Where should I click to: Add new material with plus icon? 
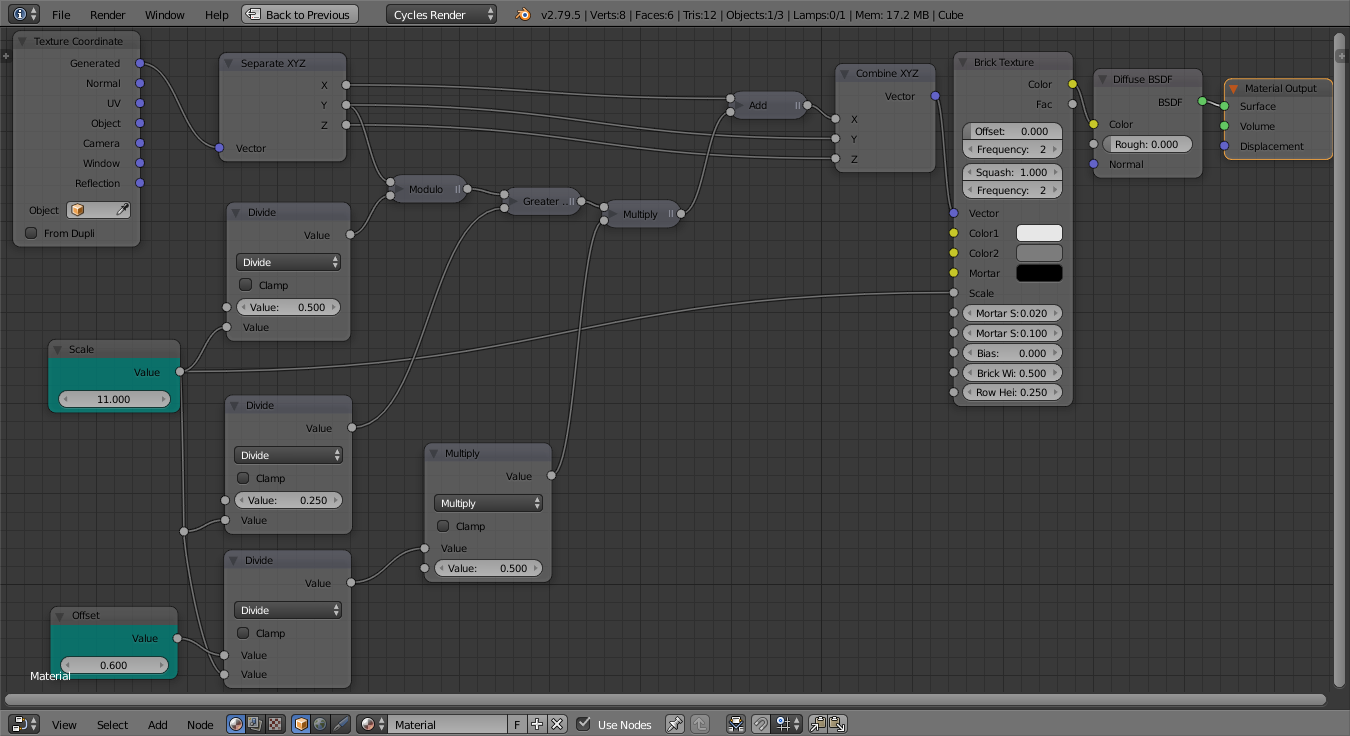click(537, 724)
